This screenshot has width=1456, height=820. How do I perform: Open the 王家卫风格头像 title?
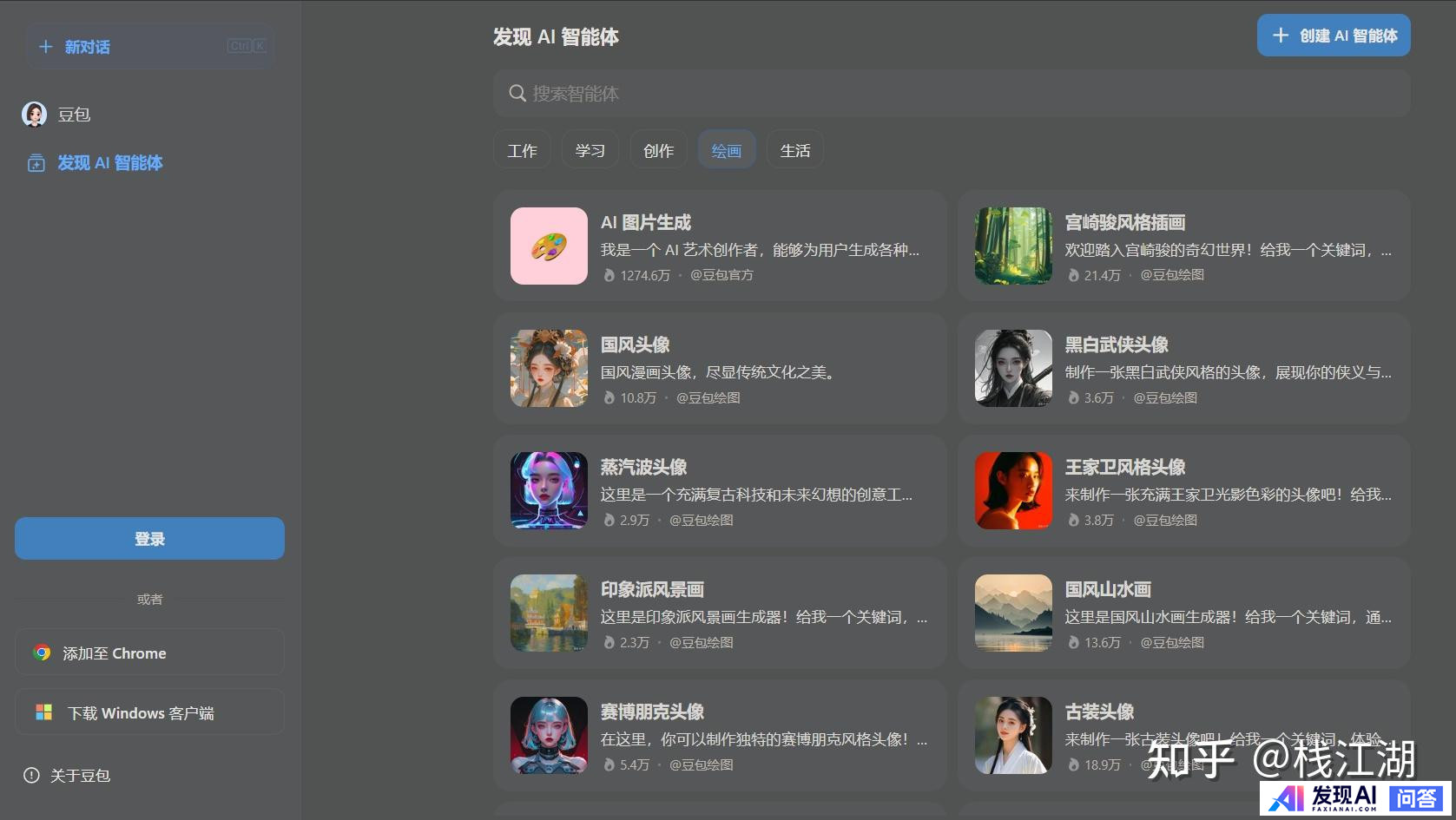pyautogui.click(x=1125, y=467)
